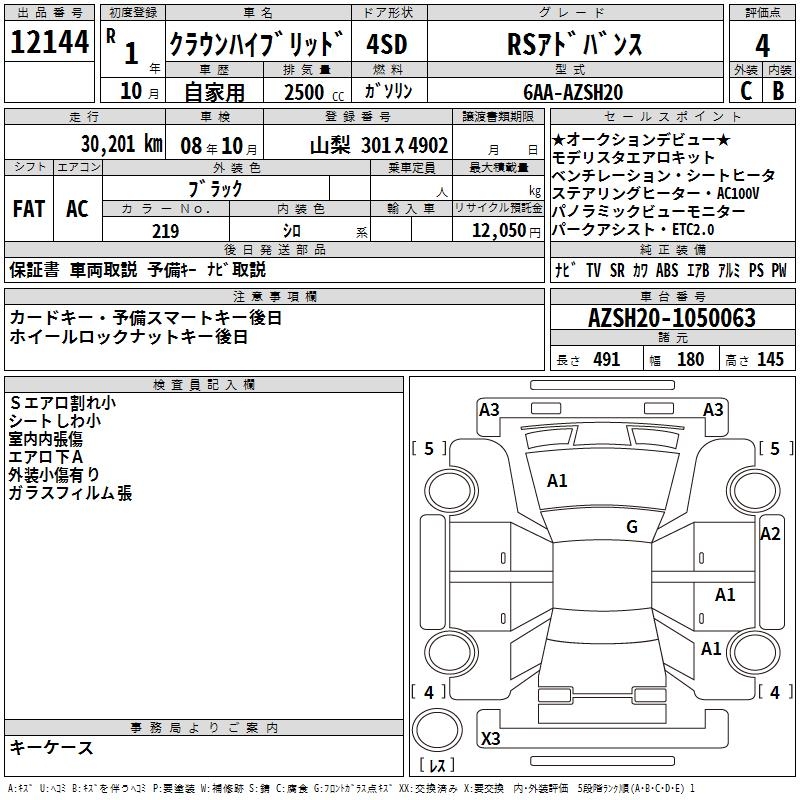Click the キーケース note in the office section
The image size is (800, 800).
point(52,748)
